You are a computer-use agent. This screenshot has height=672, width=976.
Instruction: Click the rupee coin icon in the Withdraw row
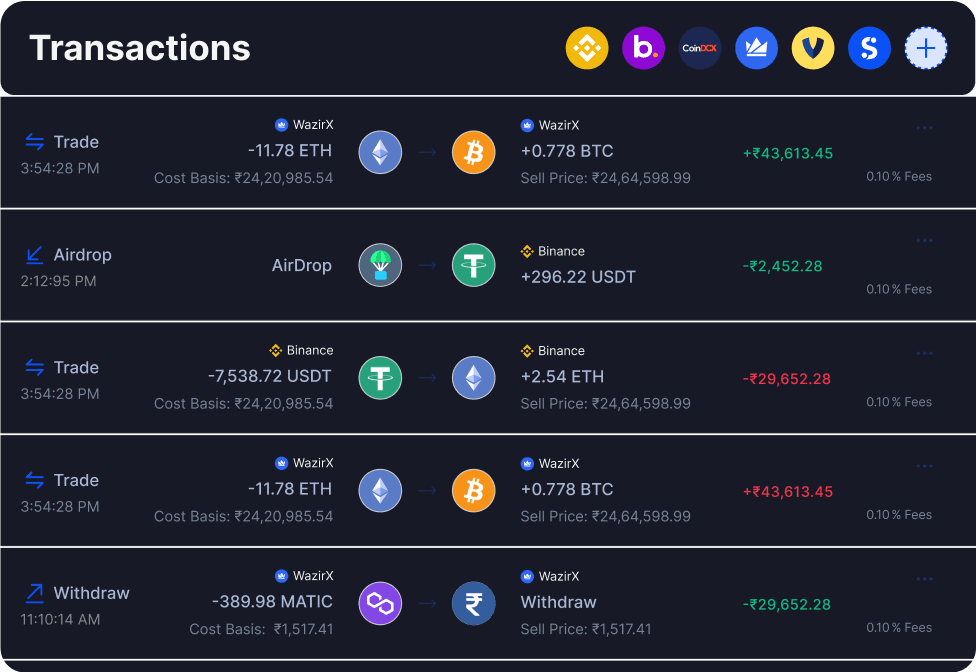(473, 603)
